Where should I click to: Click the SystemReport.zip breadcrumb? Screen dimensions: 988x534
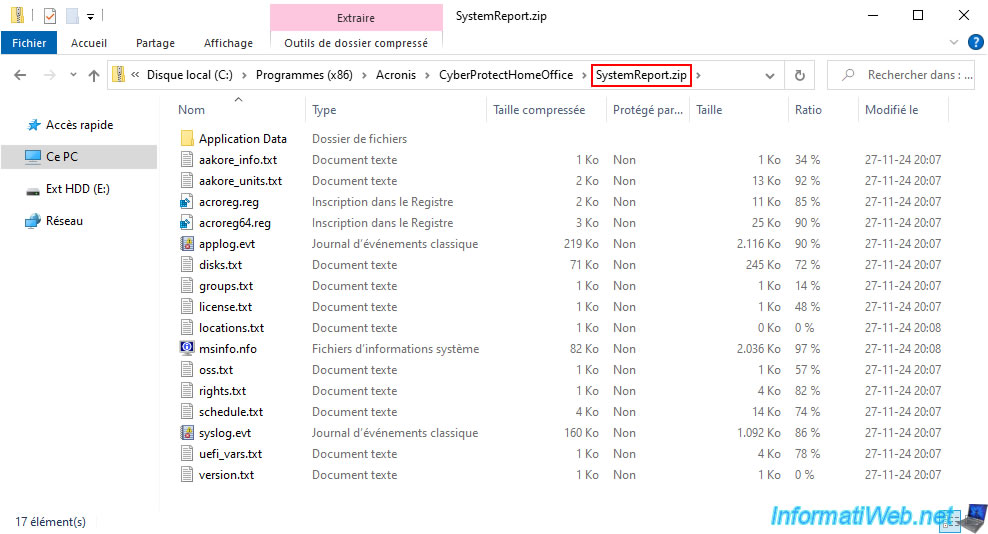641,75
